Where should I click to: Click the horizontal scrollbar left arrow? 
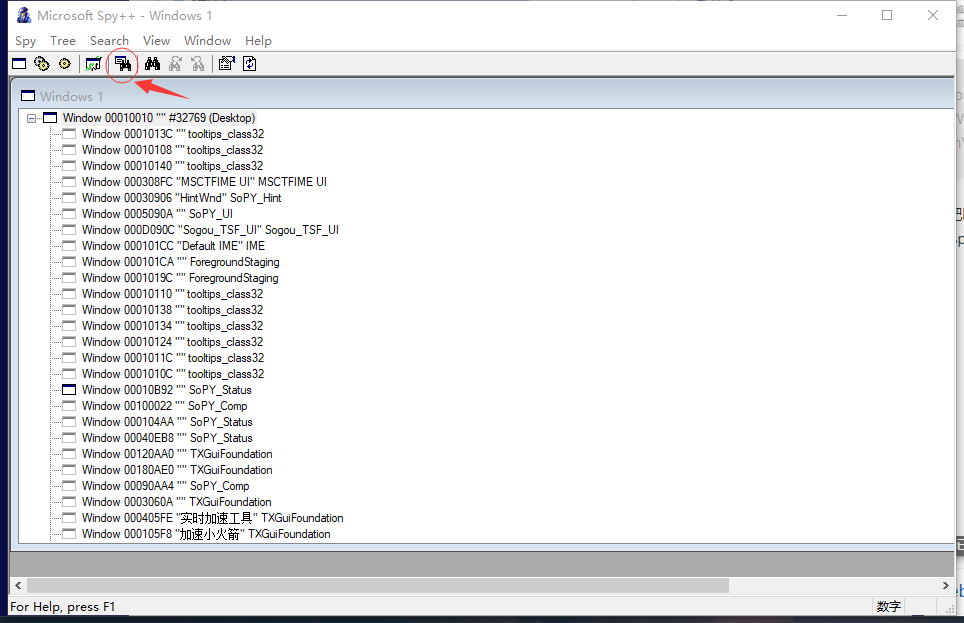coord(18,585)
